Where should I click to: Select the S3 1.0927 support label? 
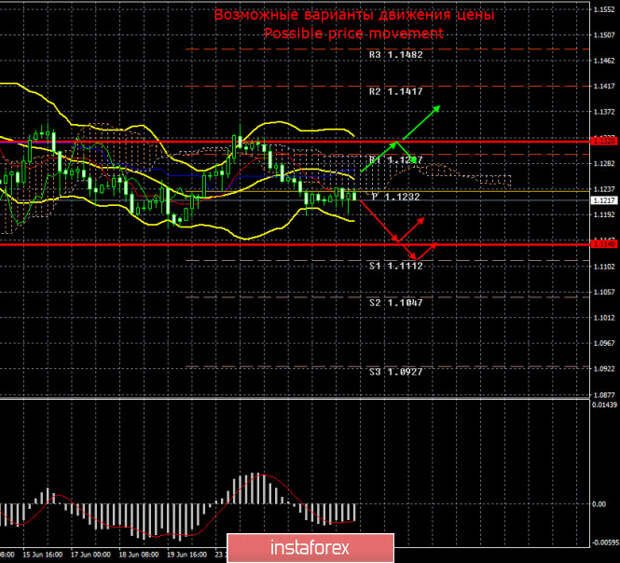pyautogui.click(x=395, y=371)
